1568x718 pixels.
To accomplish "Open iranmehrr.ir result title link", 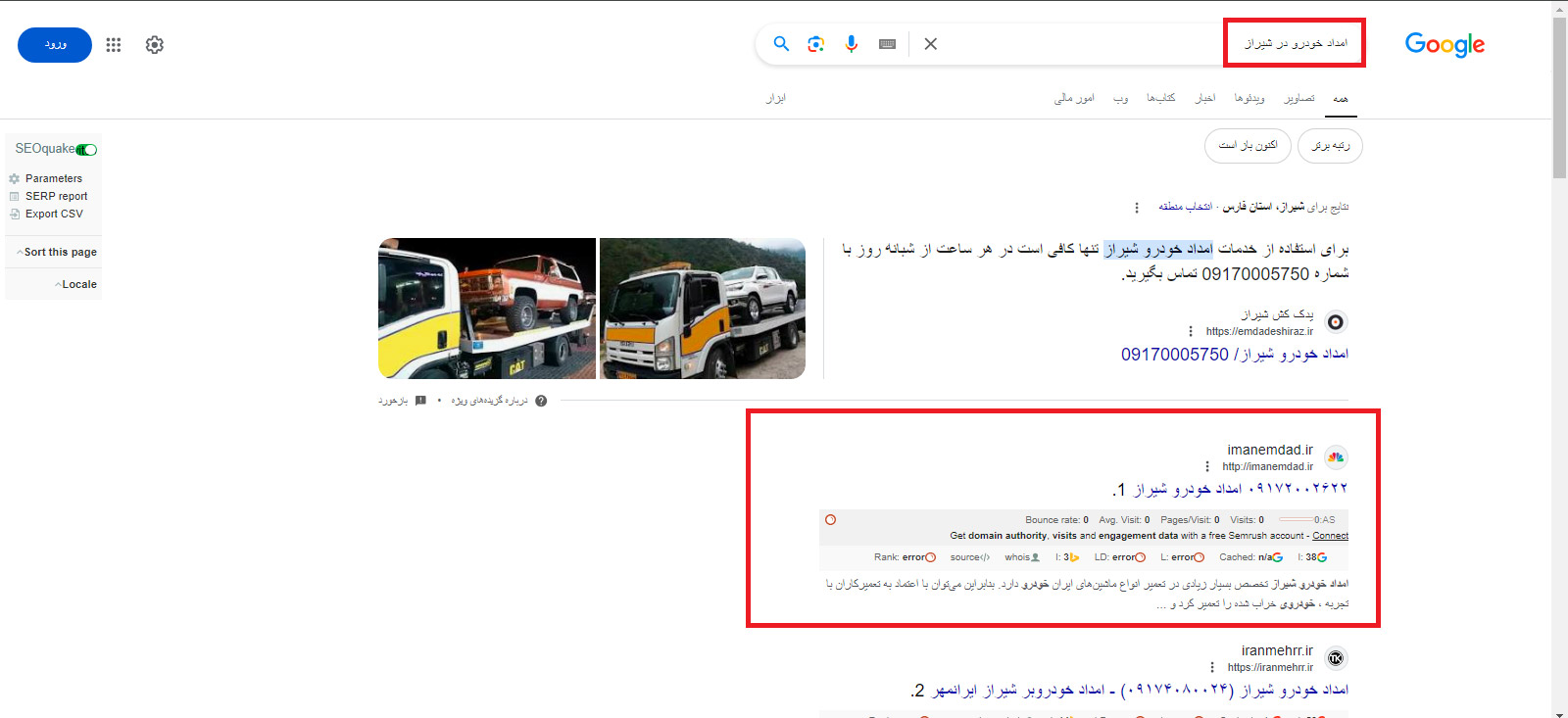I will 1138,691.
